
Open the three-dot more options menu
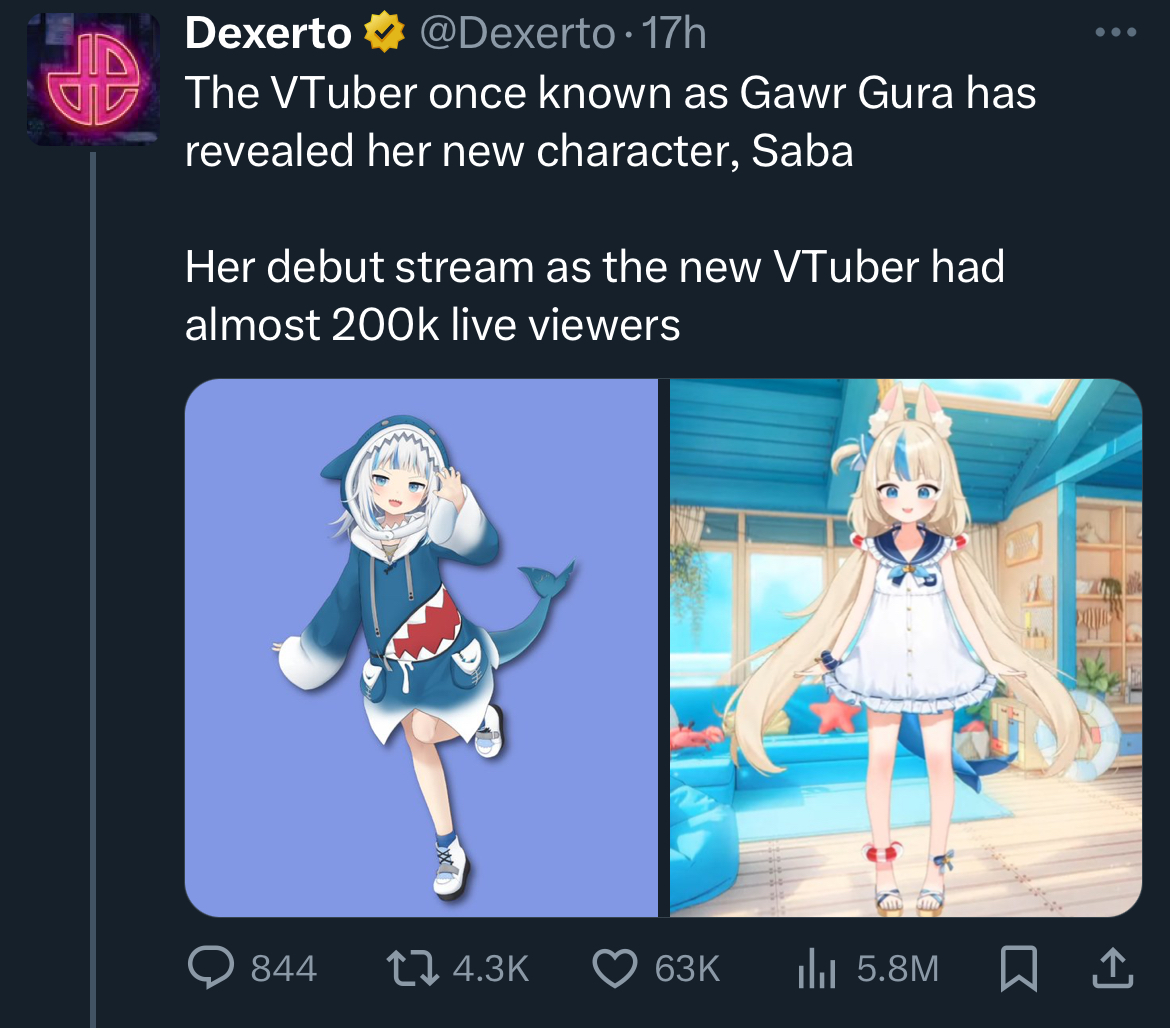(x=1116, y=32)
